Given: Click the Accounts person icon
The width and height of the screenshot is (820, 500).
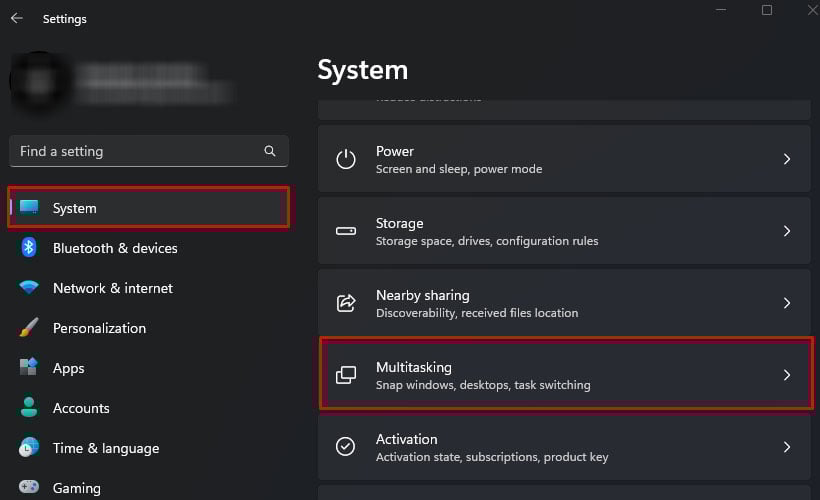Looking at the screenshot, I should click(29, 408).
